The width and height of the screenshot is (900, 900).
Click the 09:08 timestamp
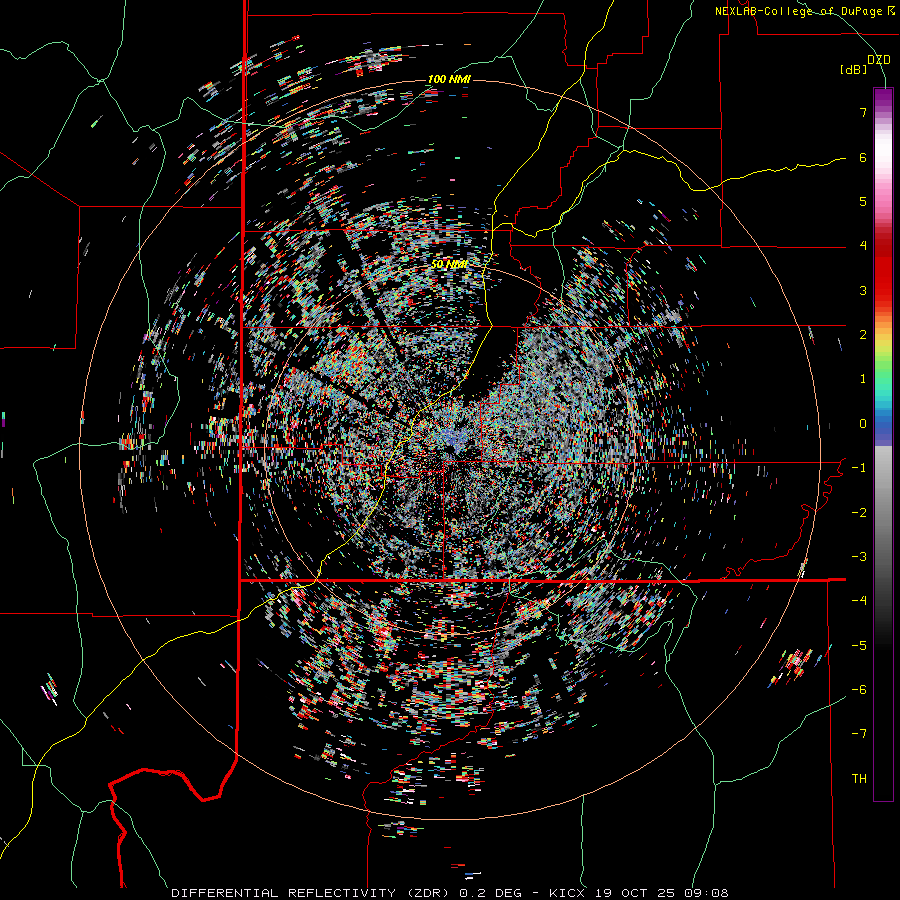point(705,893)
